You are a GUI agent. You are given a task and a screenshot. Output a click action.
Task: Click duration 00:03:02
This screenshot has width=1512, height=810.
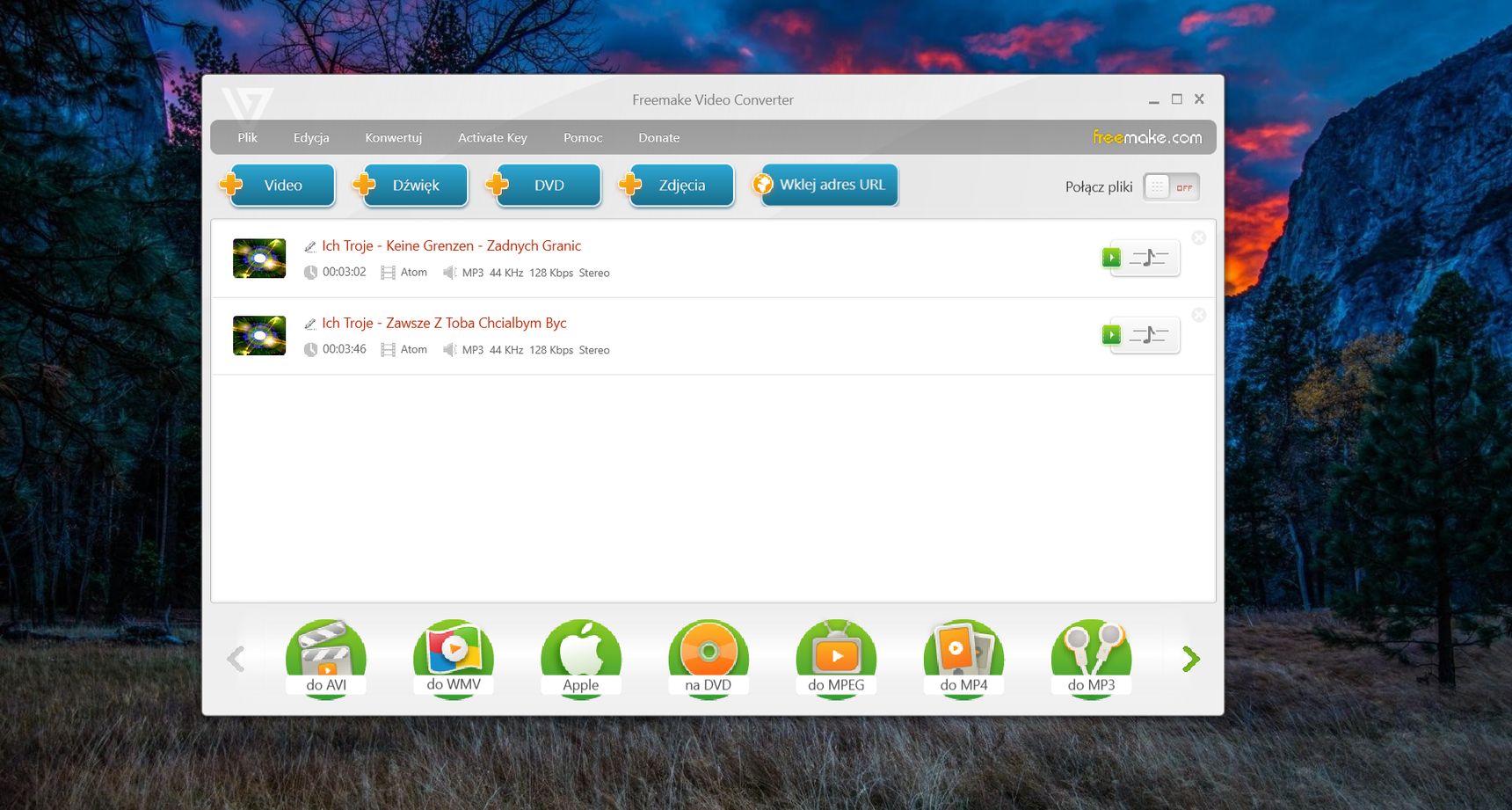coord(344,272)
